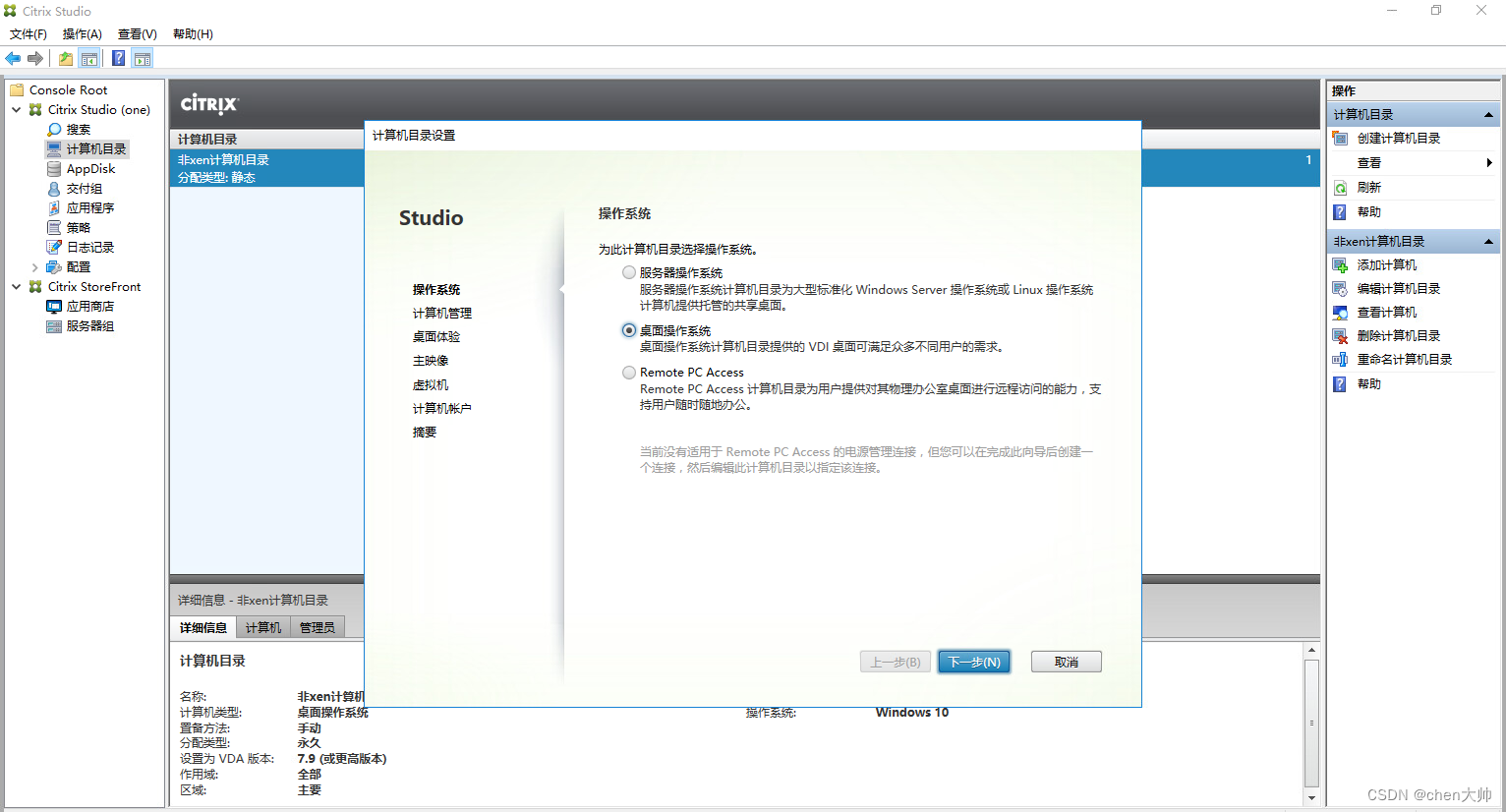Click the details pane scrollbar down arrow

tap(1311, 798)
